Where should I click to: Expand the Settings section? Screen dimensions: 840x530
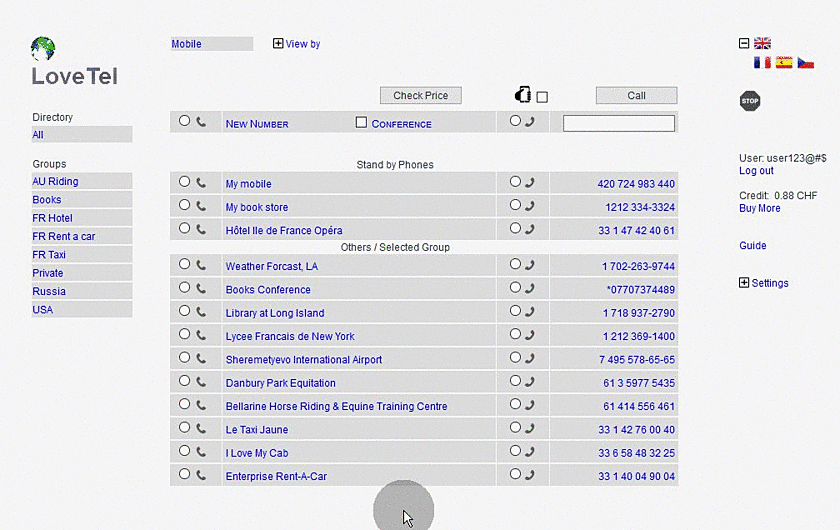(744, 283)
